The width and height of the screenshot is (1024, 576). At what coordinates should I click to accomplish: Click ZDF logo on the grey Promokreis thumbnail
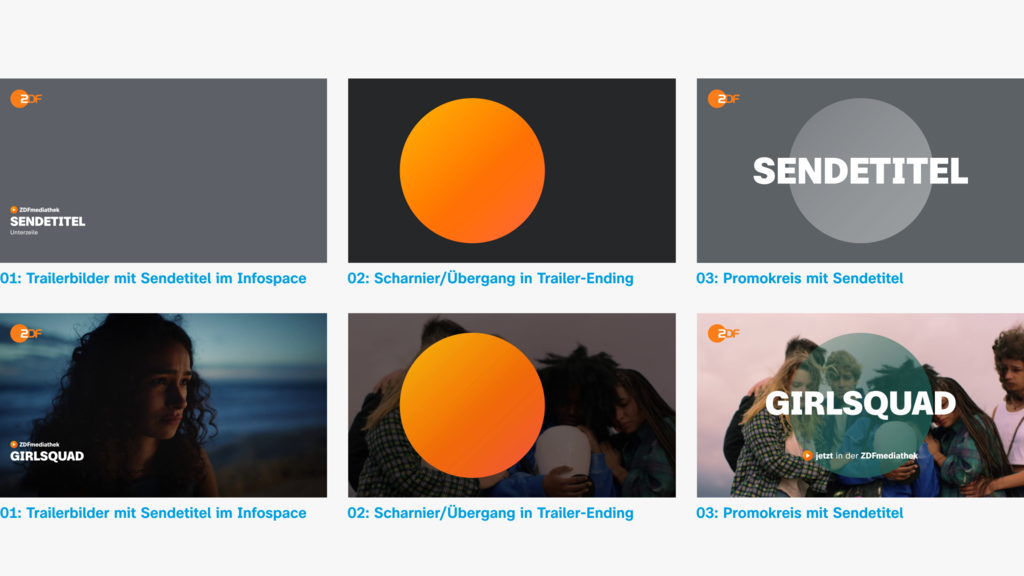coord(724,99)
